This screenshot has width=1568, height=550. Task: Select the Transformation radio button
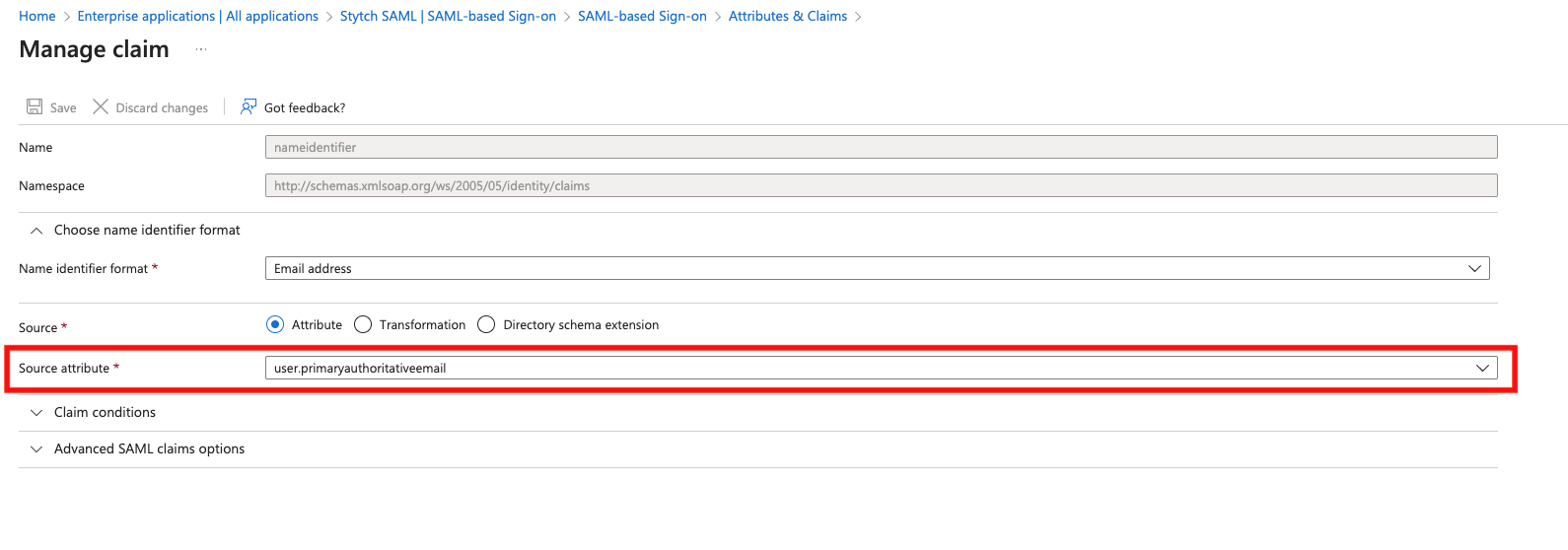[x=363, y=324]
